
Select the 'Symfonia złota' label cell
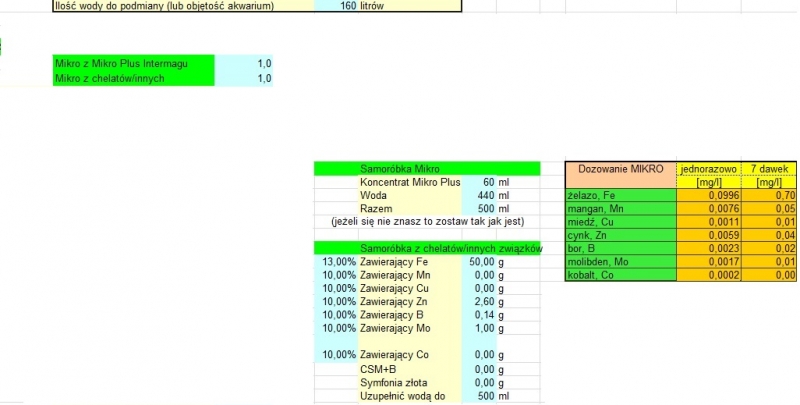(410, 383)
